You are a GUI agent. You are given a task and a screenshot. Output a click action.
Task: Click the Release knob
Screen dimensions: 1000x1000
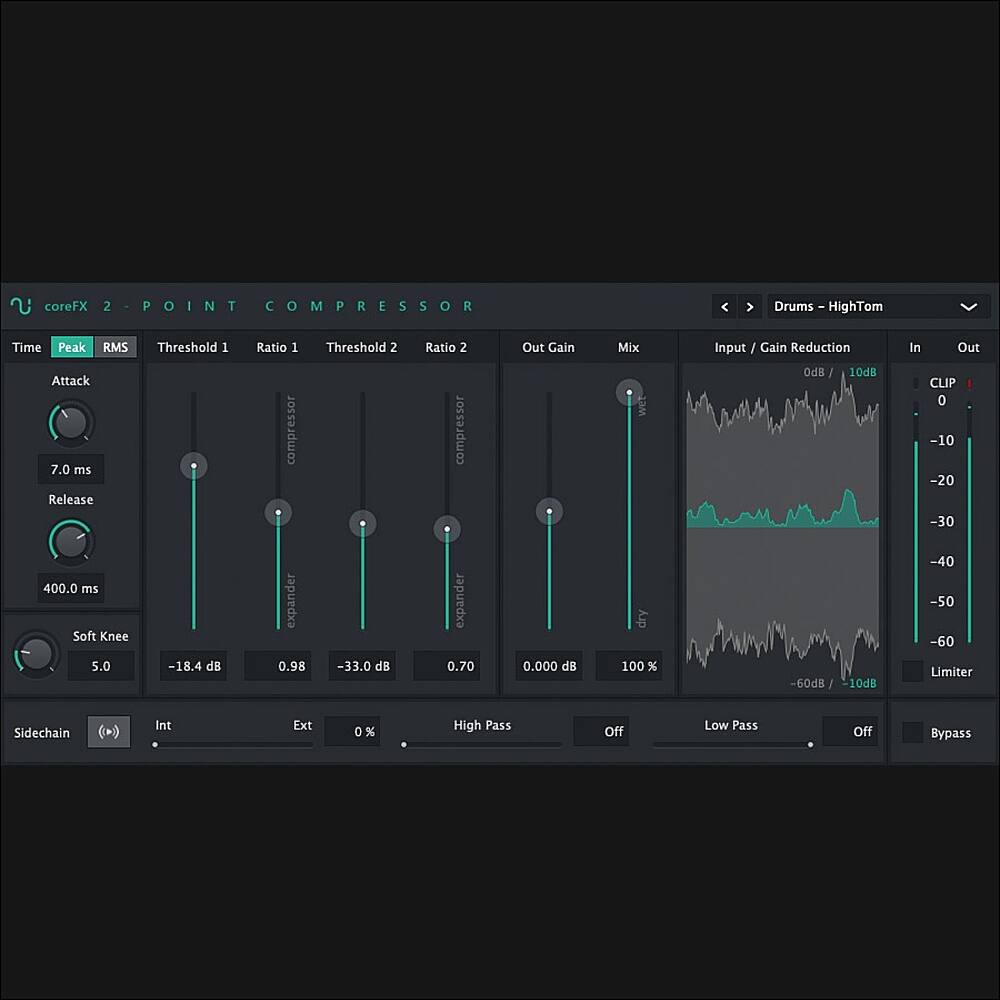pos(70,542)
